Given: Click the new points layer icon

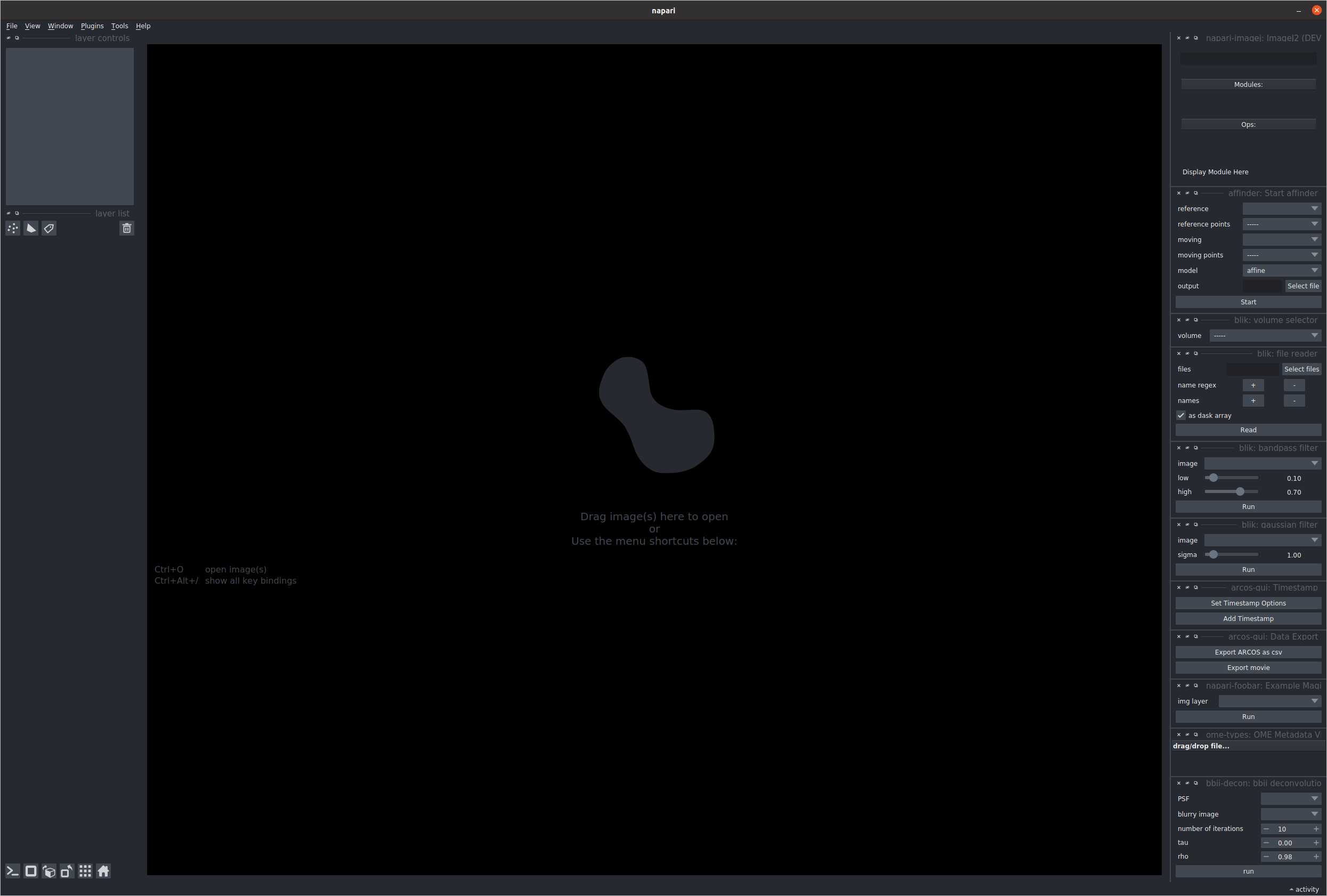Looking at the screenshot, I should (x=13, y=229).
